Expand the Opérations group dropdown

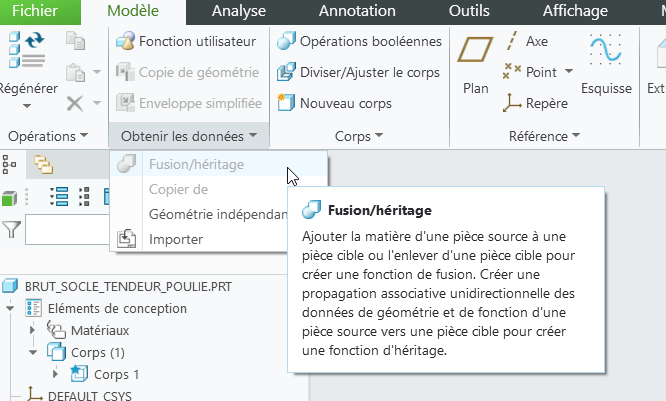pyautogui.click(x=48, y=135)
